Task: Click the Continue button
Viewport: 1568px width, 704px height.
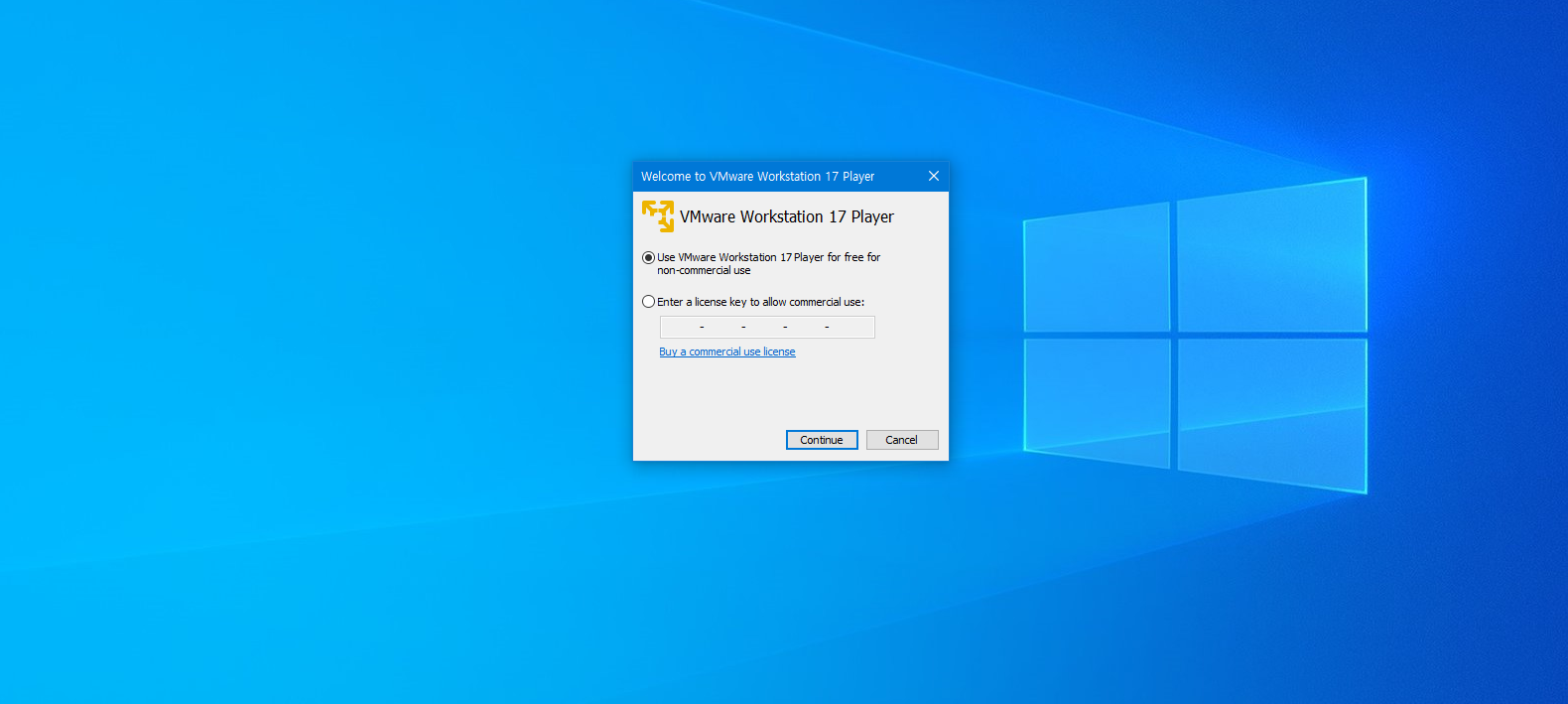Action: tap(822, 440)
